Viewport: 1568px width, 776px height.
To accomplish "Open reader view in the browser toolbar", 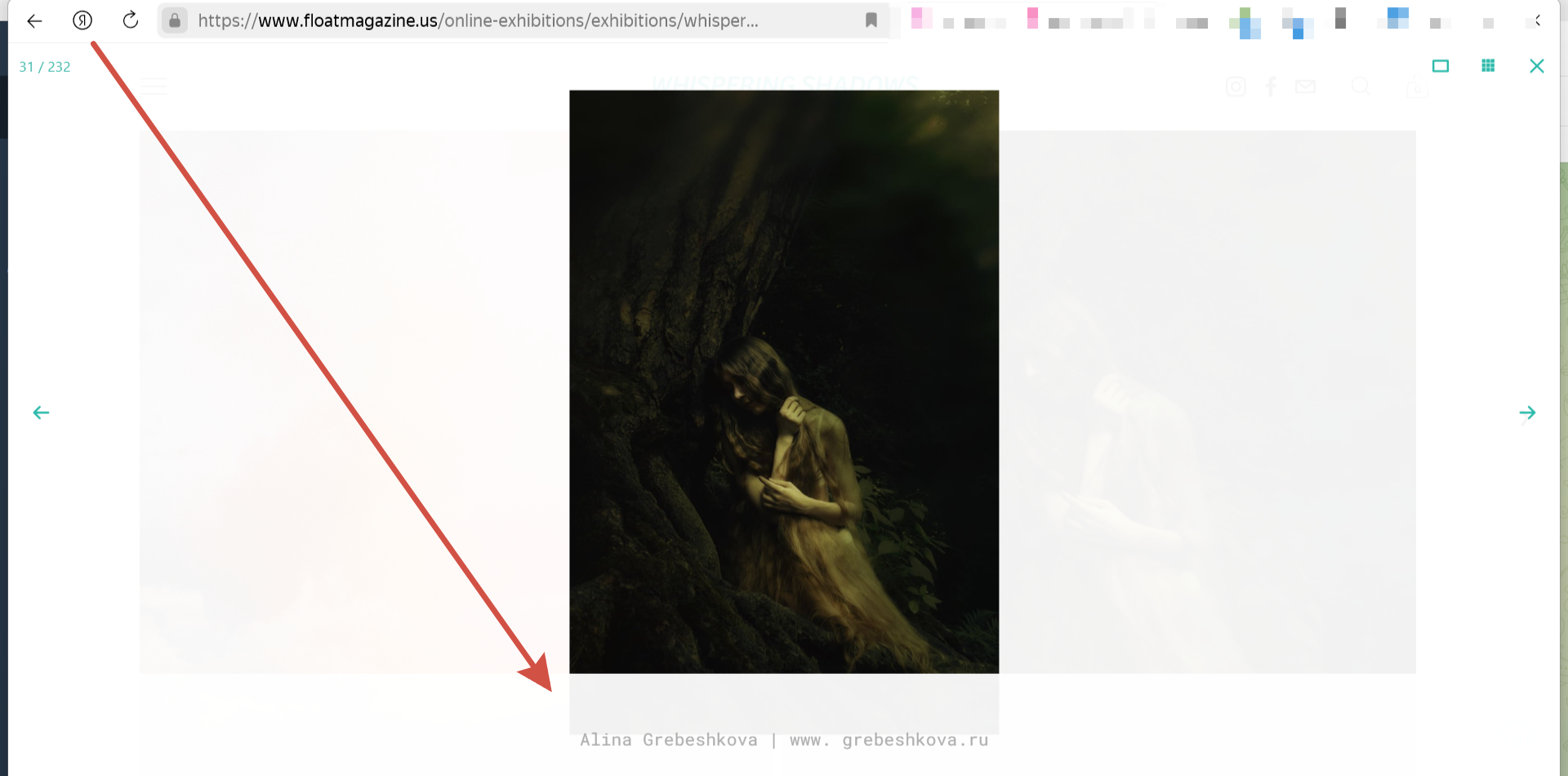I will tap(82, 20).
